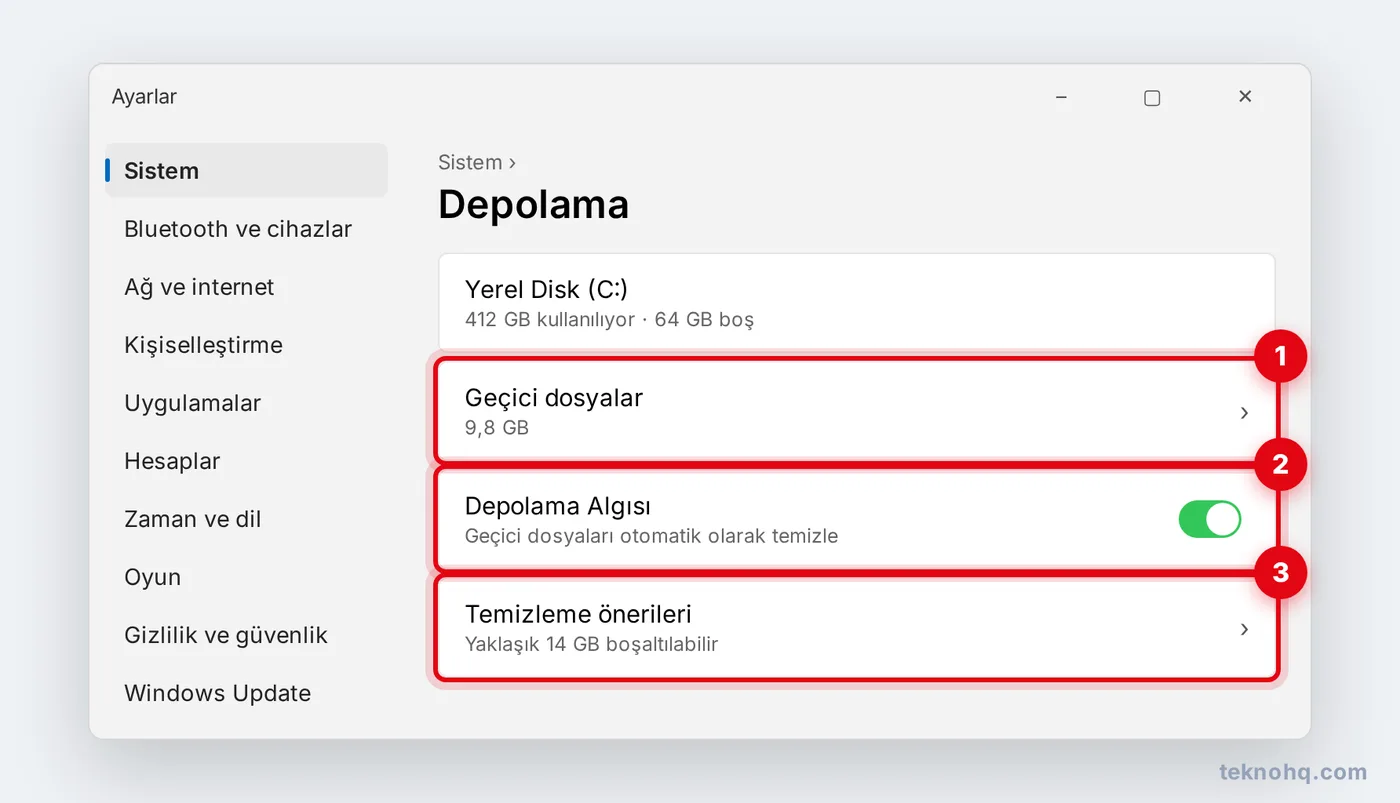Screen dimensions: 1400x803
Task: Select Sistem in the sidebar
Action: coord(246,170)
